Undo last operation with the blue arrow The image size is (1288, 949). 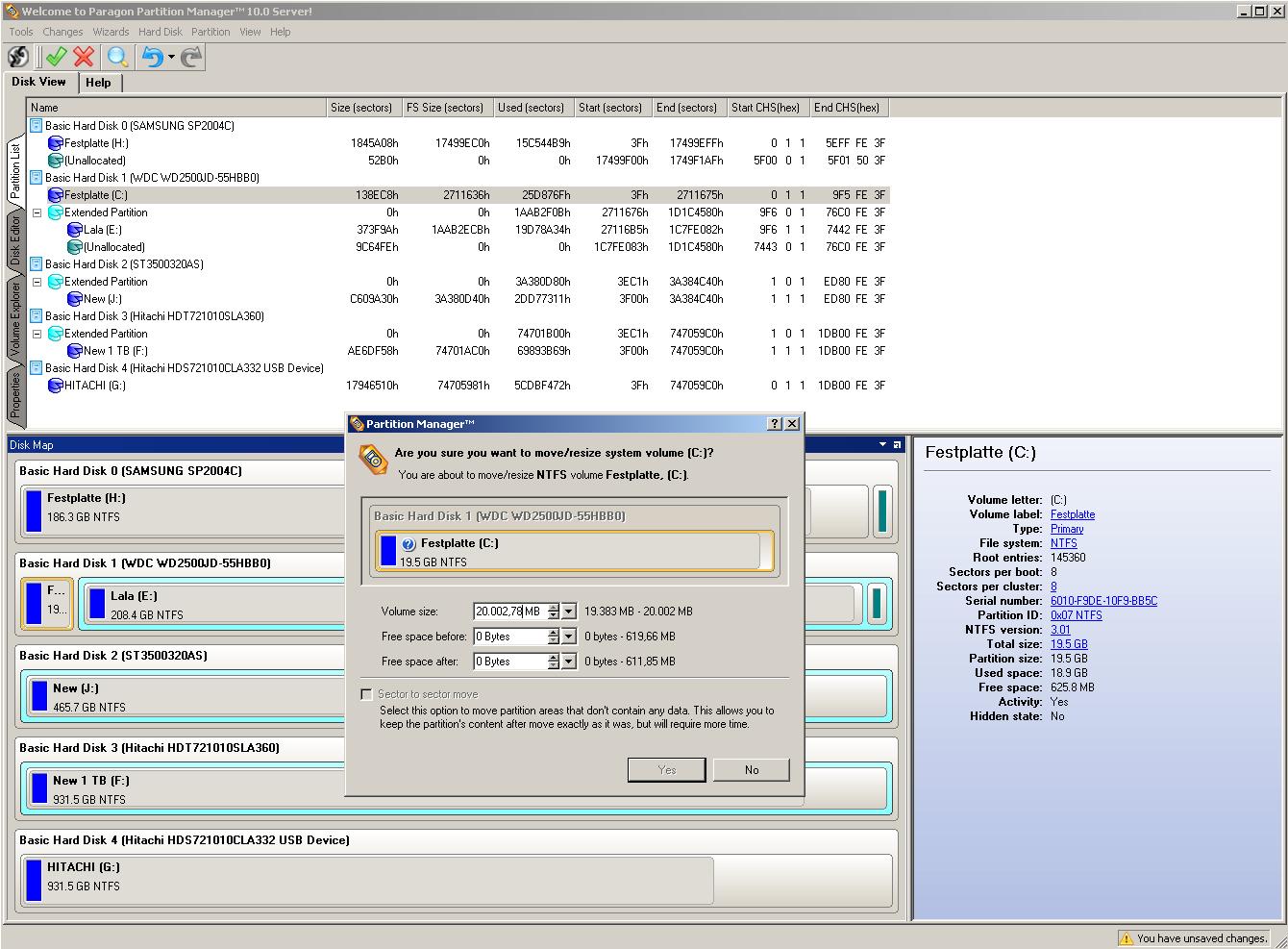coord(152,57)
